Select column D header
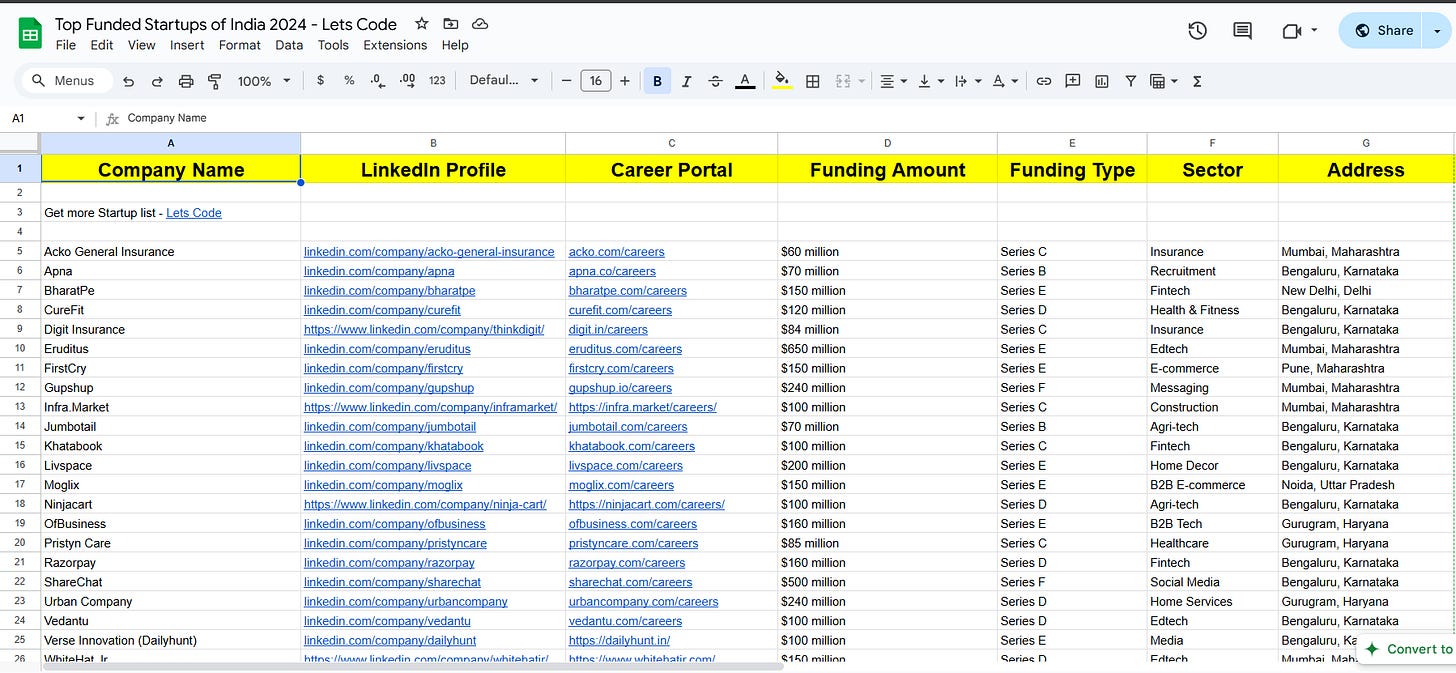Screen dimensions: 1456x673 887,143
